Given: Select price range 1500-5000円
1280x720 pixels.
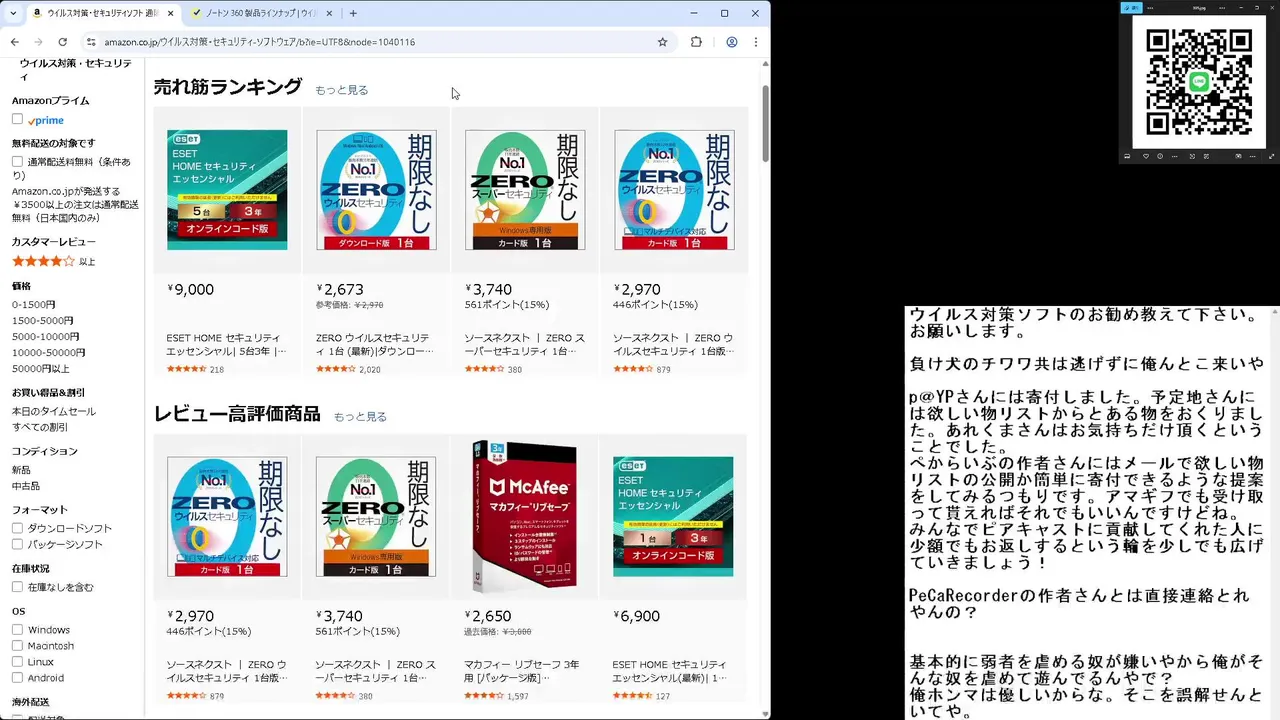Looking at the screenshot, I should coord(42,320).
